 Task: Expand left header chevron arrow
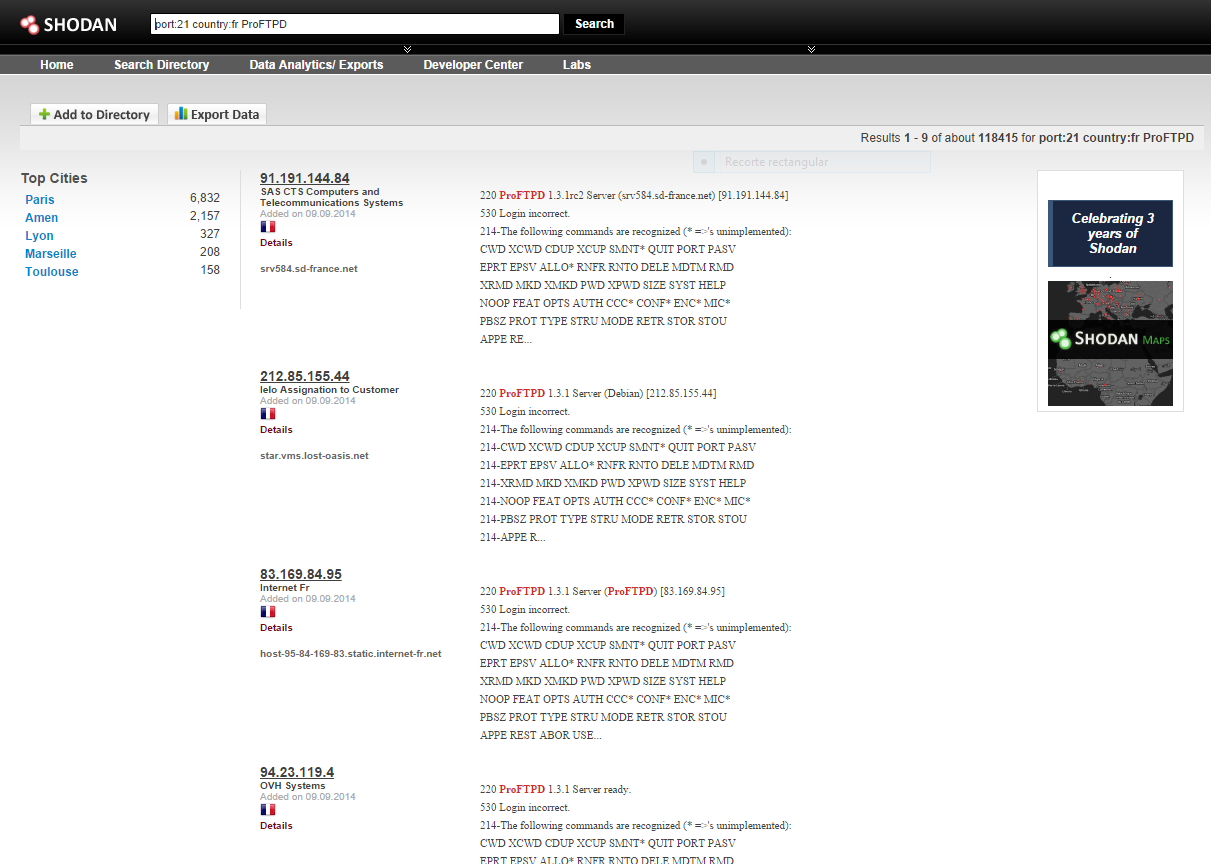[x=407, y=49]
